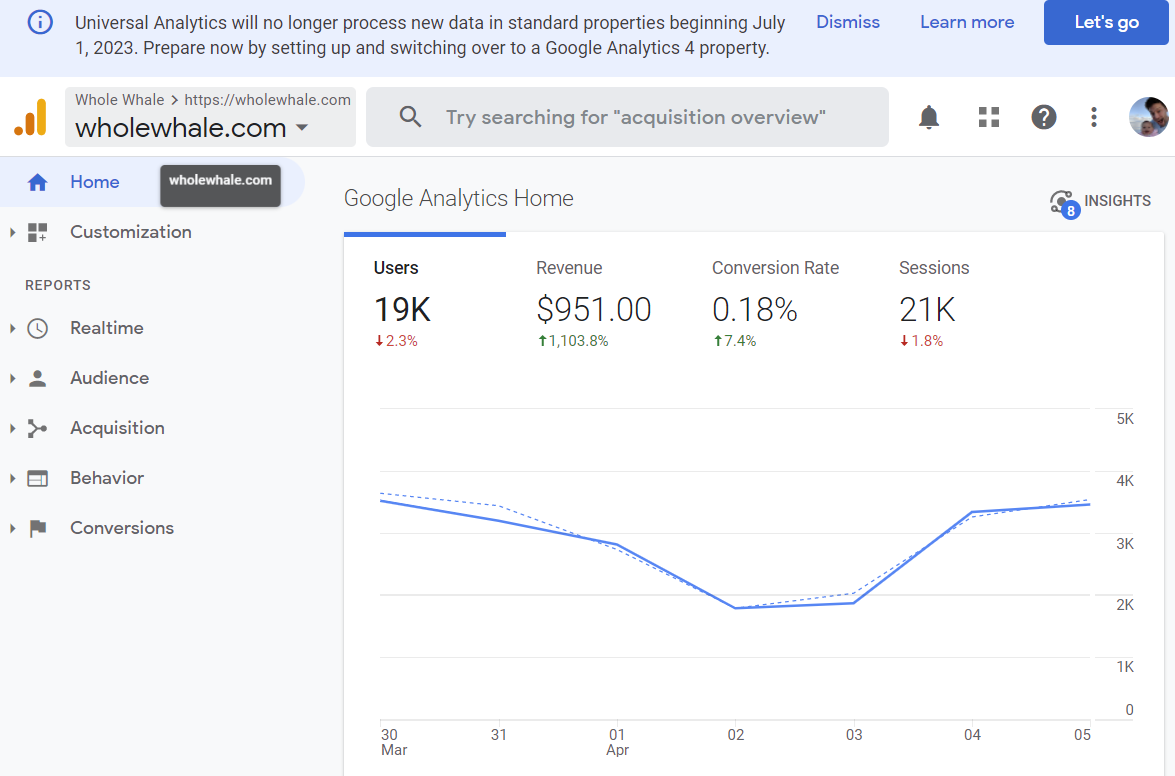This screenshot has height=776, width=1175.
Task: Expand the Conversions reports arrow
Action: [12, 528]
